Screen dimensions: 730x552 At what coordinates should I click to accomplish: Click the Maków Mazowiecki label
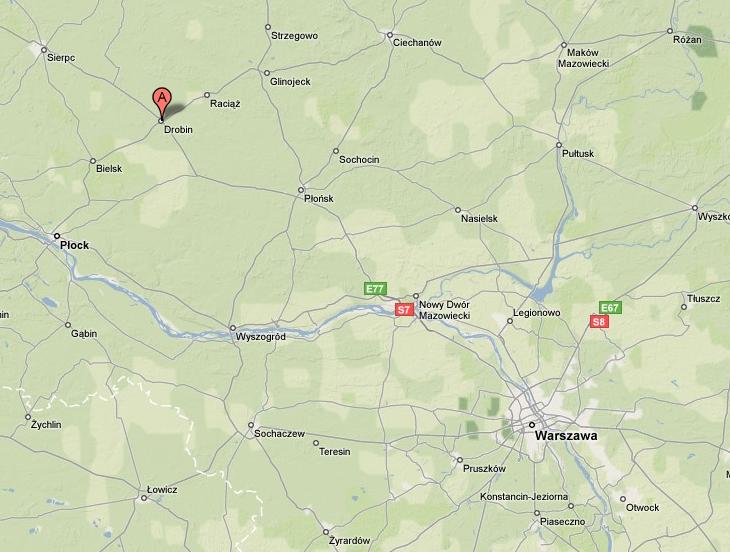pyautogui.click(x=584, y=58)
